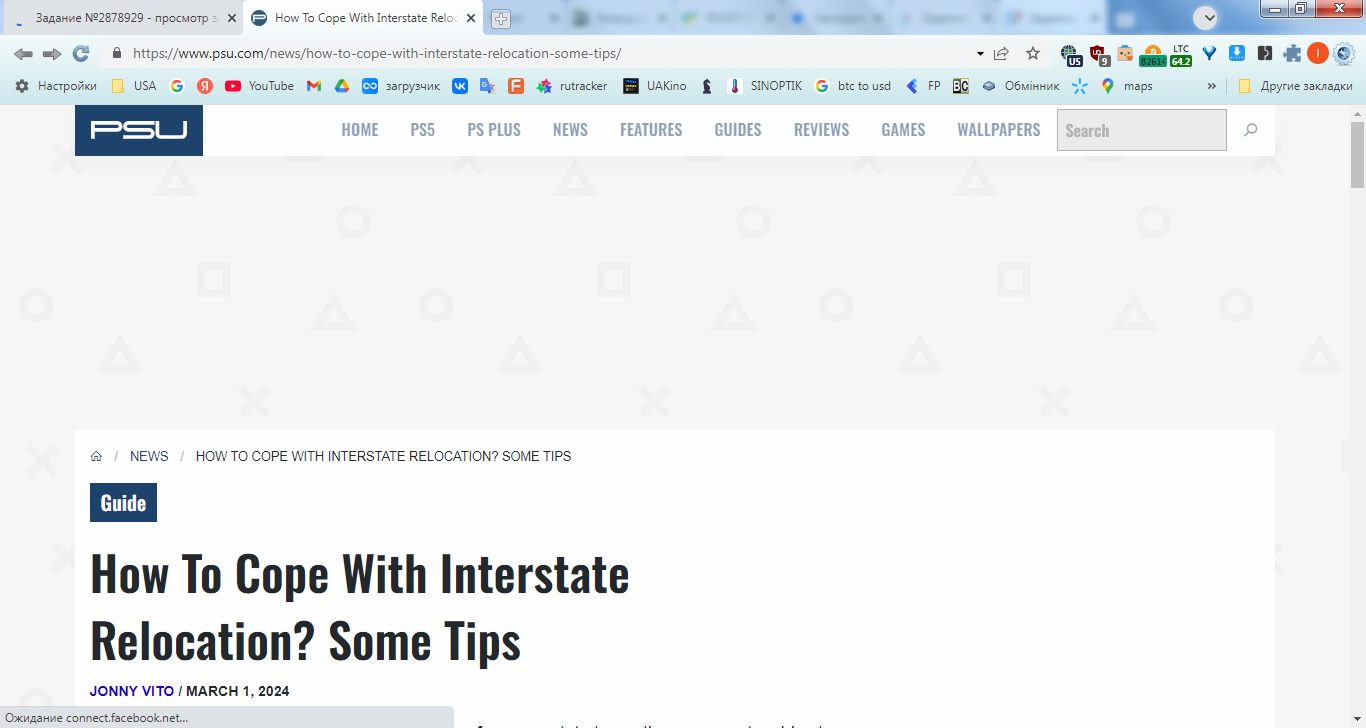Click the article headline 'How To Cope With Interstate Relocation? Some Tips'

[x=360, y=607]
